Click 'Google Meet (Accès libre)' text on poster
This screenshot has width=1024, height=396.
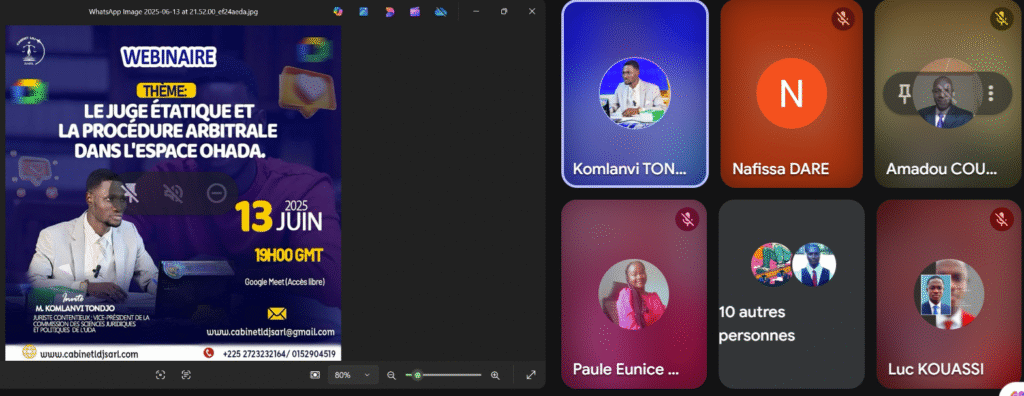pos(284,282)
